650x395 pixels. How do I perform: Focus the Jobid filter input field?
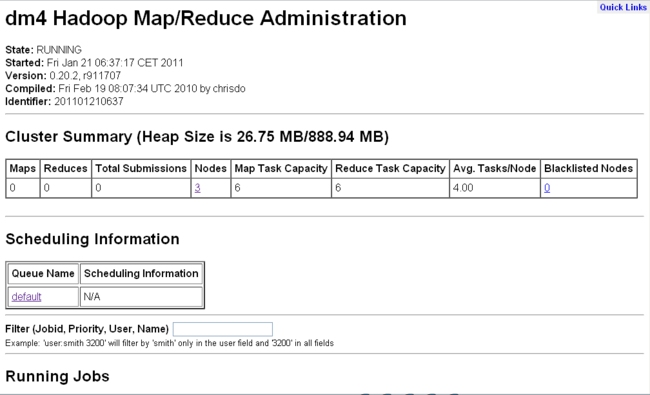point(223,329)
